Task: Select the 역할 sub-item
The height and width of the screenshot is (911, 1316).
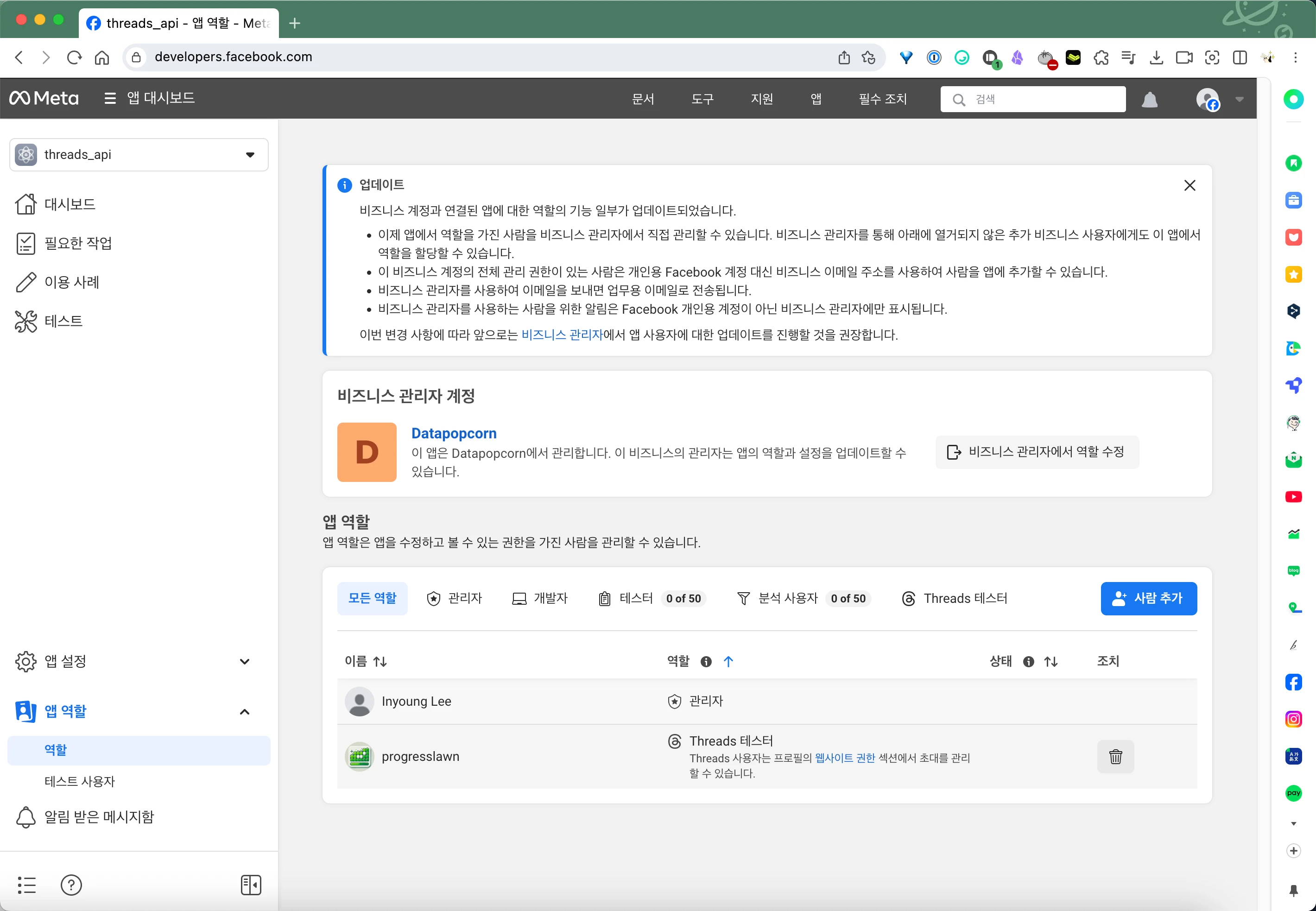Action: tap(139, 750)
